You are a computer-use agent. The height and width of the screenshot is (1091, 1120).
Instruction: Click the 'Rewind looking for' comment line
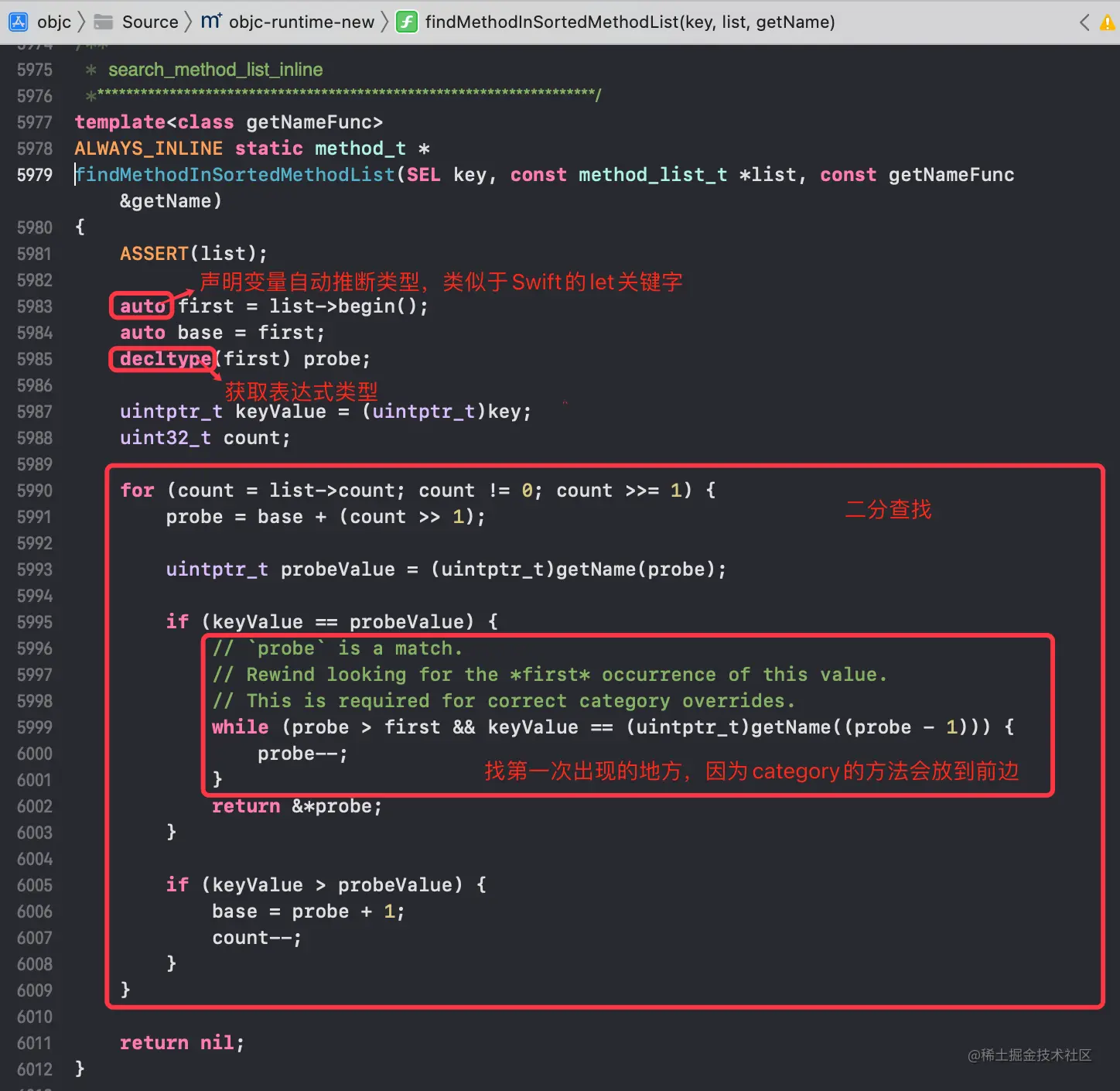(550, 675)
